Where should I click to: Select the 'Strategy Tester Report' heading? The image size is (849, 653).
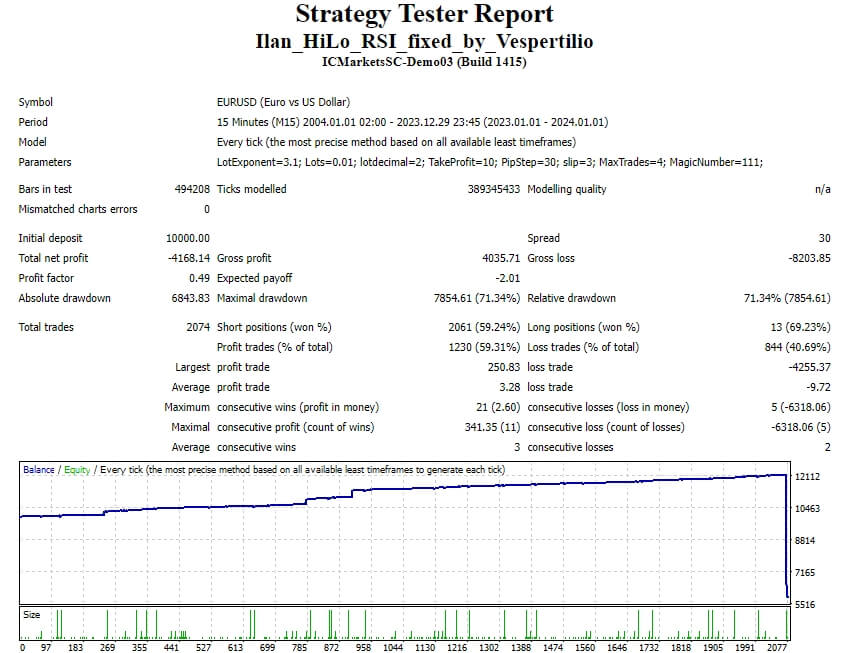[424, 15]
